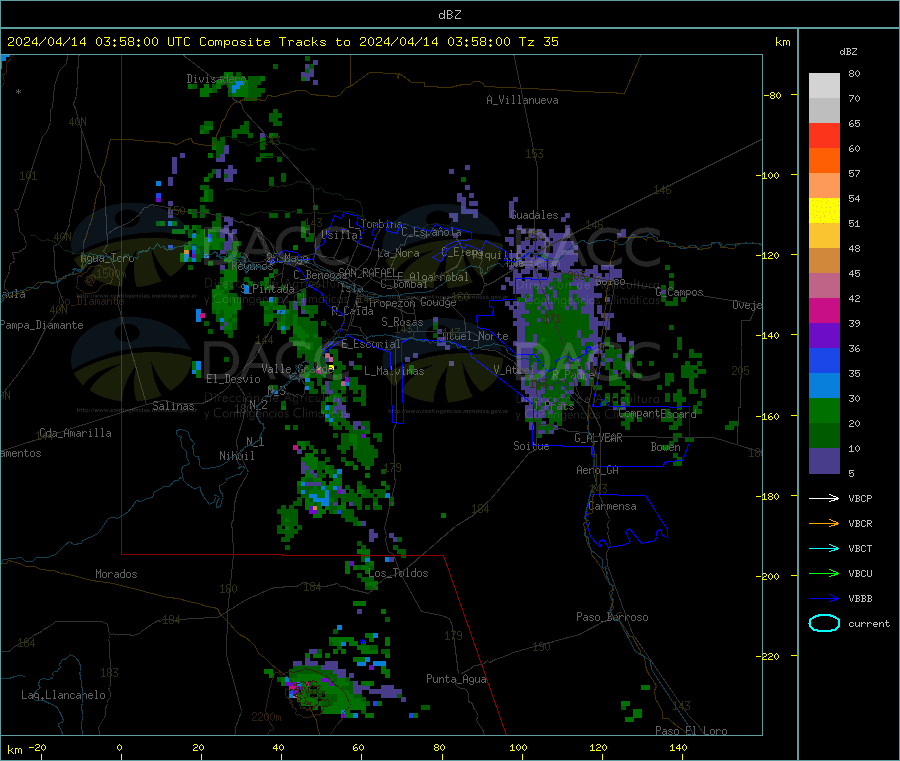Select the 65 dBZ red color swatch
The image size is (900, 761).
(824, 135)
